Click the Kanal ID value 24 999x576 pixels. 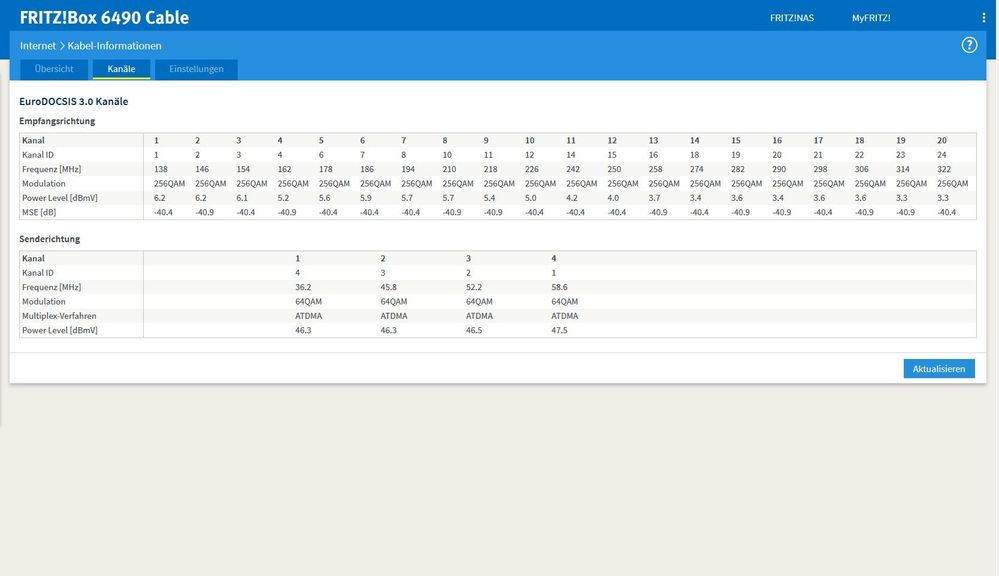point(942,155)
